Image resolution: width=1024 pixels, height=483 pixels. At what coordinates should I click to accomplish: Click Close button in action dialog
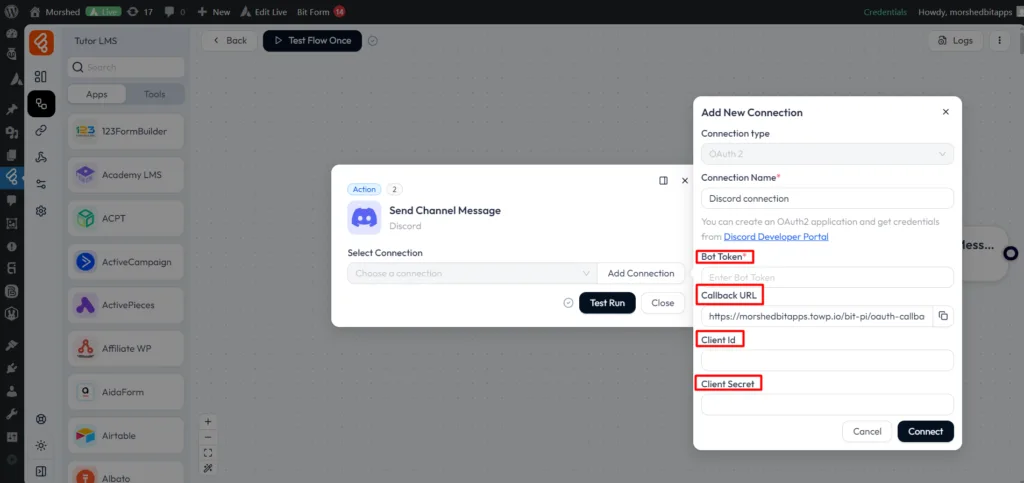(x=663, y=303)
